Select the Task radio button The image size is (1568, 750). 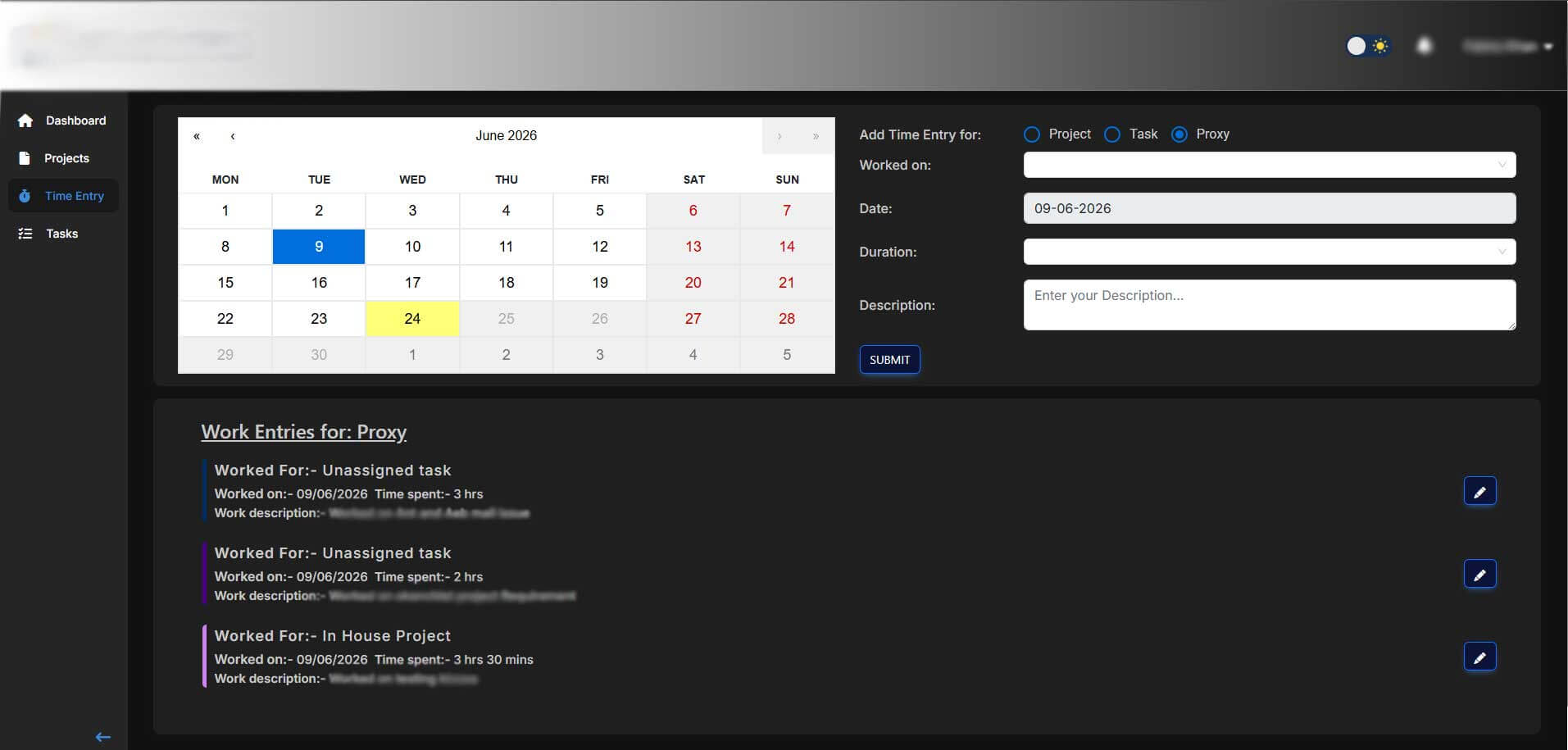click(x=1112, y=134)
